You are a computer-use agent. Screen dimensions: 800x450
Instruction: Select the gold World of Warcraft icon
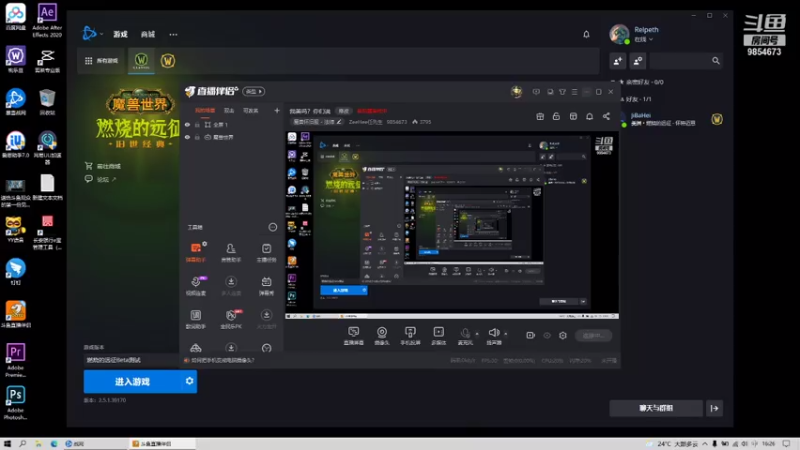[x=168, y=61]
